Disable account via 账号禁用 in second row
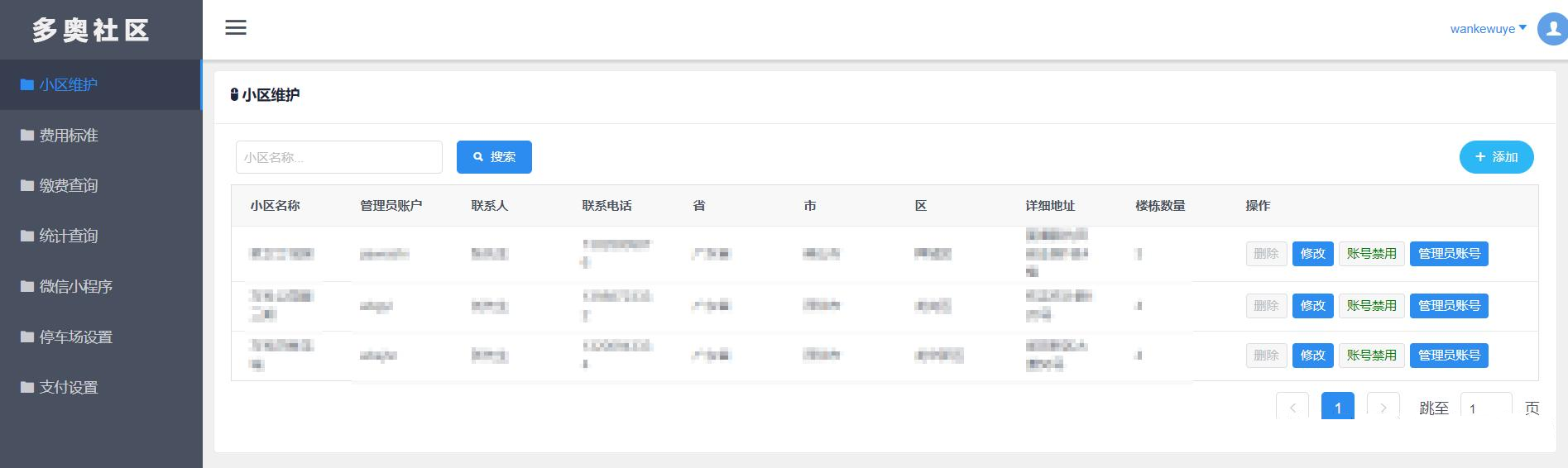 click(1371, 306)
